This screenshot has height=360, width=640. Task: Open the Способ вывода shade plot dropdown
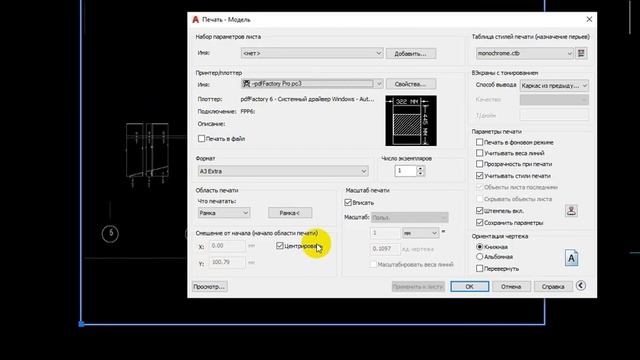point(554,86)
